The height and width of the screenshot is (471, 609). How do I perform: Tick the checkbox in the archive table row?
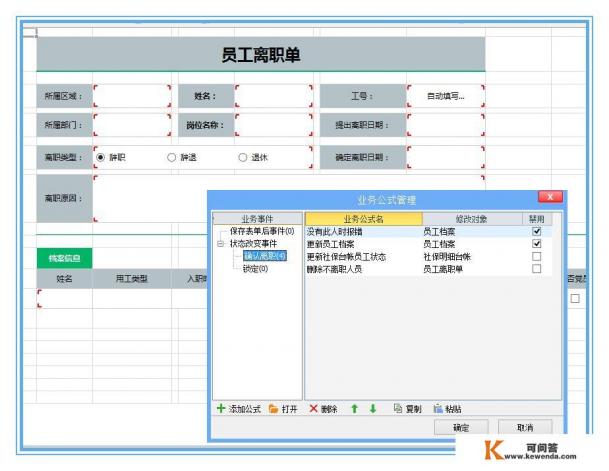[575, 298]
